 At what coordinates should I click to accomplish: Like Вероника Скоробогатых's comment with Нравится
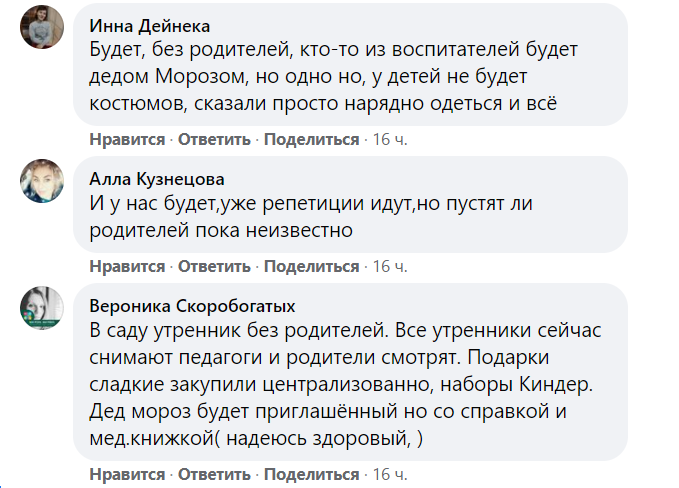point(127,474)
